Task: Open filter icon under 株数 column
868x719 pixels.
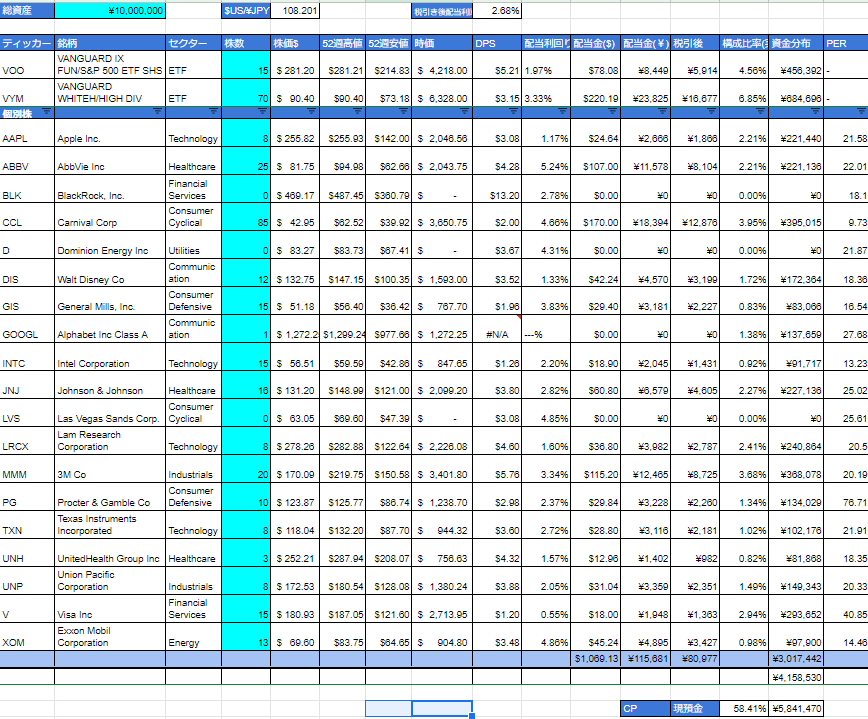Action: 262,112
